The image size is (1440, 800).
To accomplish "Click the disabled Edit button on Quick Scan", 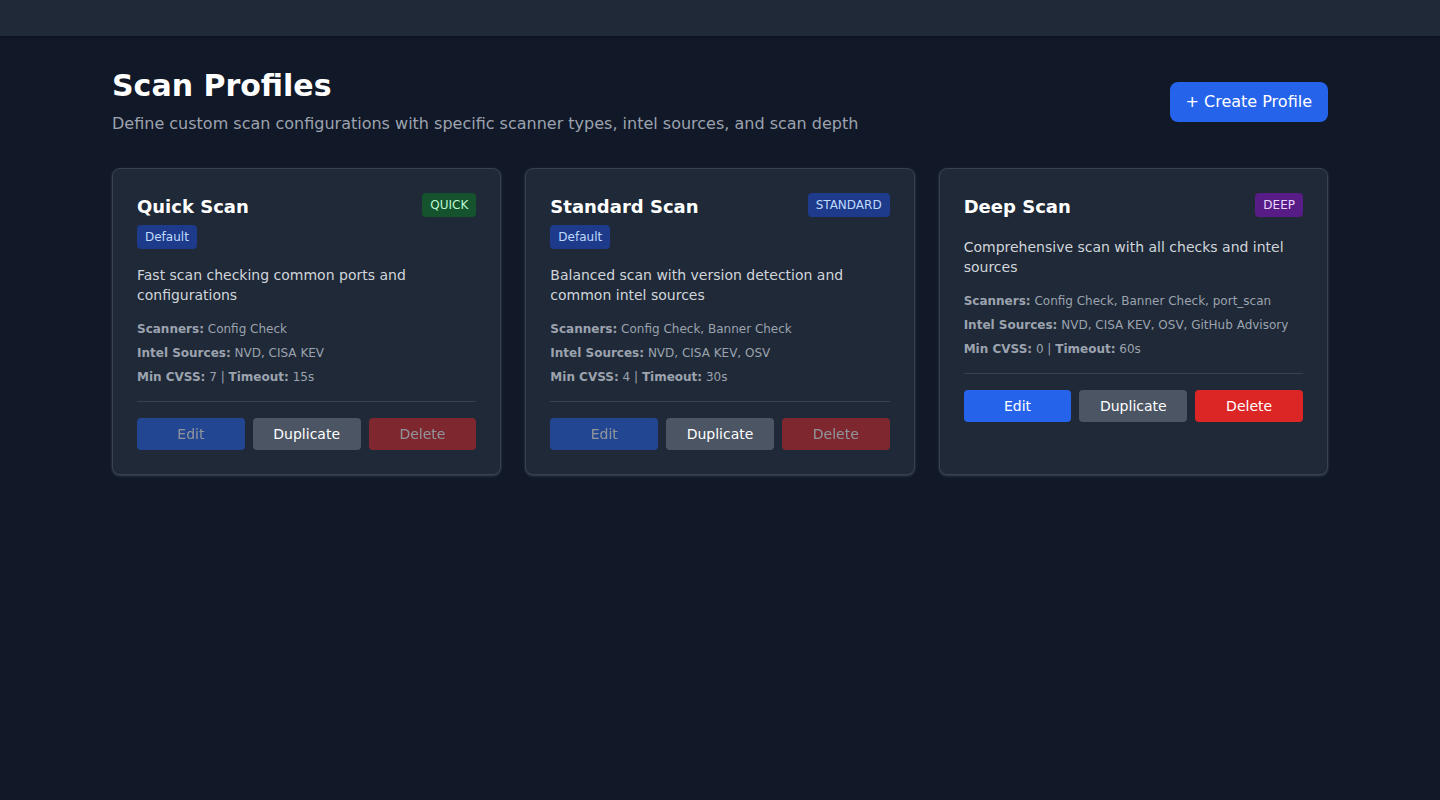I will (x=190, y=433).
